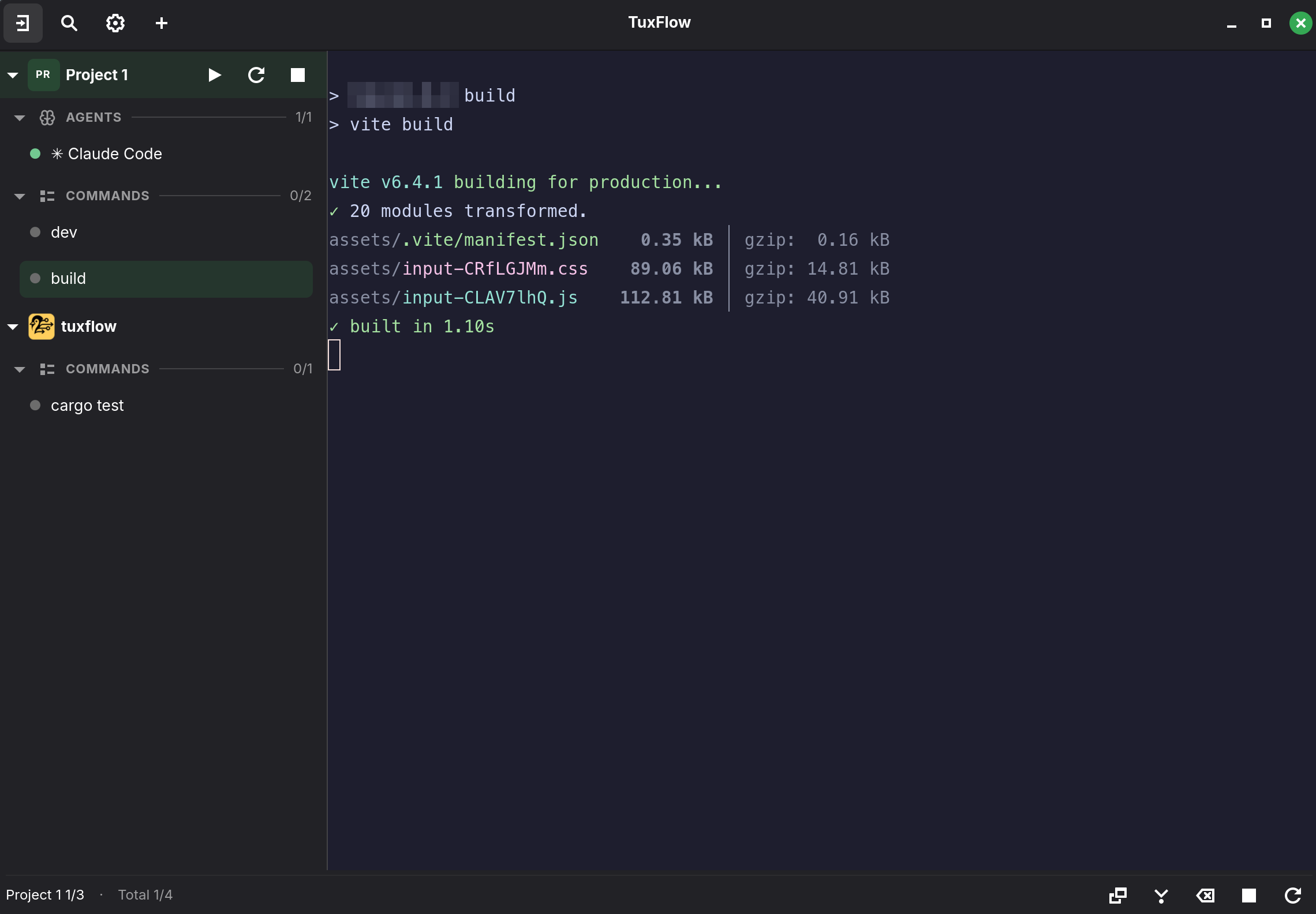
Task: Open settings gear icon
Action: (115, 23)
